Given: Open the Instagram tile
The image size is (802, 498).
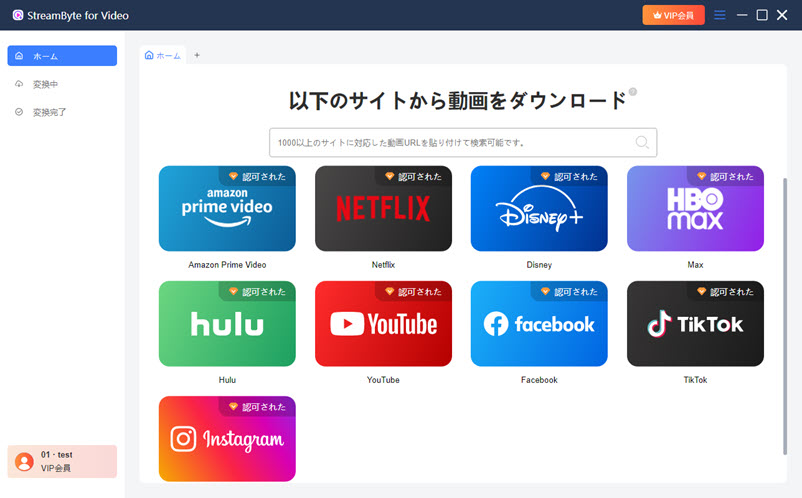Looking at the screenshot, I should pyautogui.click(x=227, y=439).
